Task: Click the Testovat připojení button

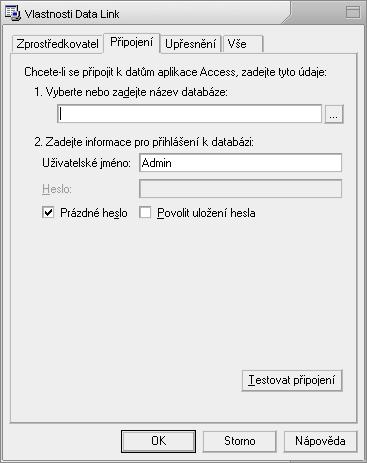Action: [x=292, y=380]
